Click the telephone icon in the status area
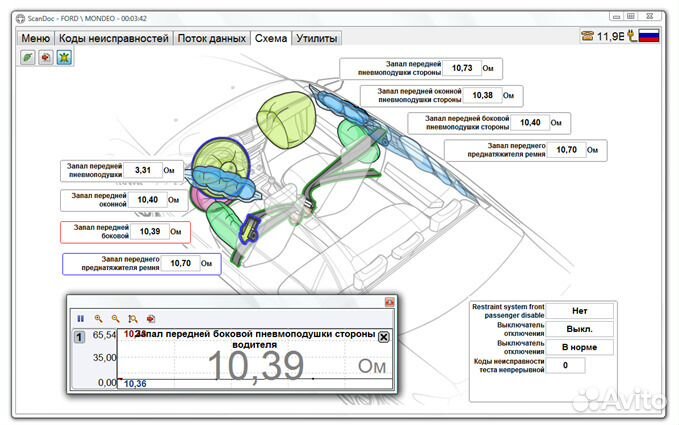This screenshot has width=679, height=425. click(x=586, y=36)
